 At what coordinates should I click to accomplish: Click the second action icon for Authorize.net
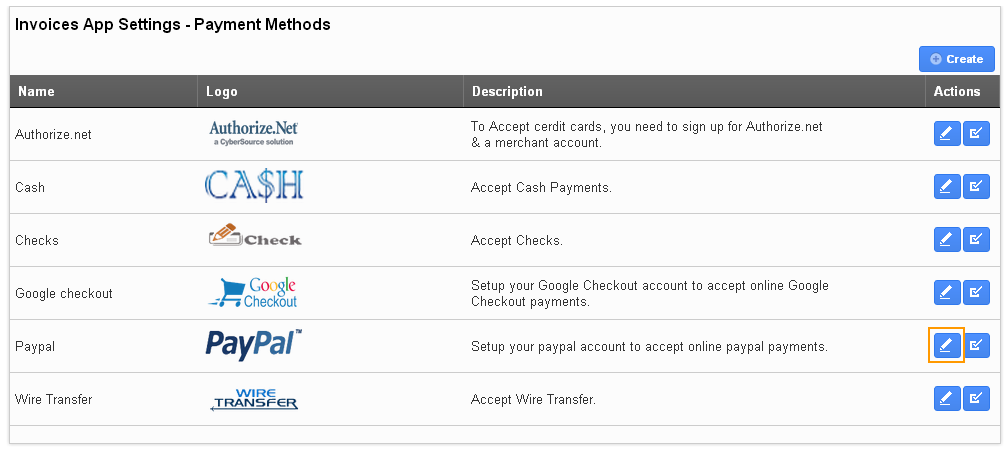(976, 134)
